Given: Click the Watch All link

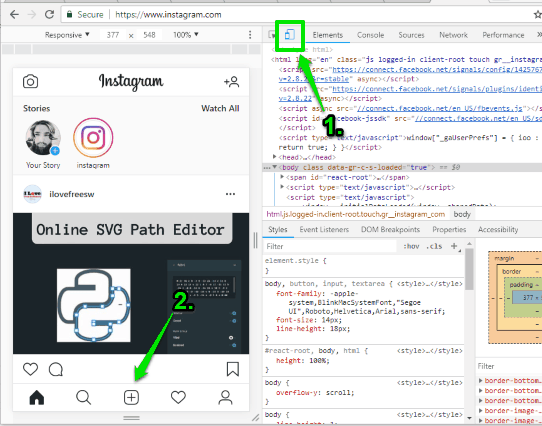Looking at the screenshot, I should (x=220, y=108).
